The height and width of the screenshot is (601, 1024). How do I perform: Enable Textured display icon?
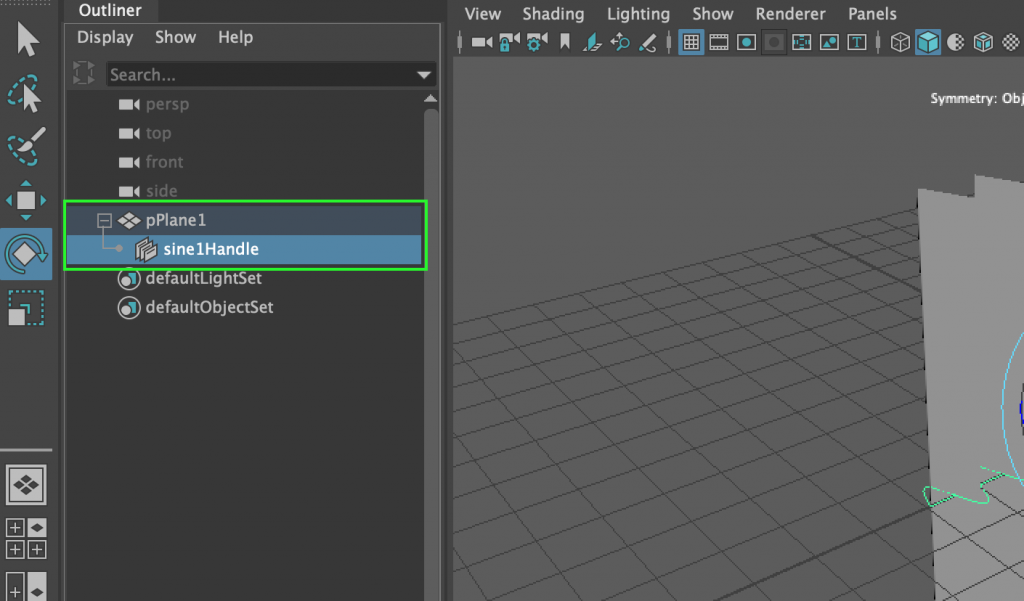pyautogui.click(x=1010, y=42)
